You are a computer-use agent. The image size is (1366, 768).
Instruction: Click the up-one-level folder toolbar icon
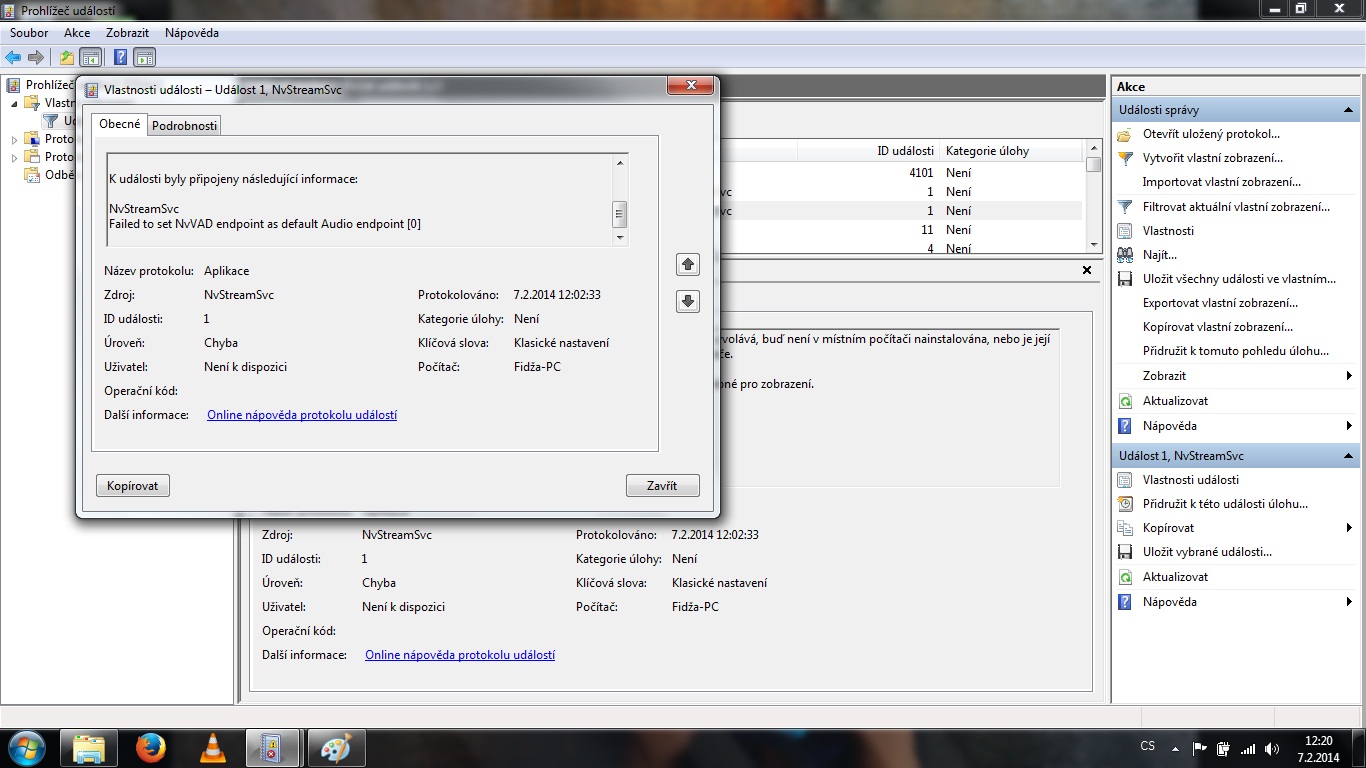pos(67,57)
